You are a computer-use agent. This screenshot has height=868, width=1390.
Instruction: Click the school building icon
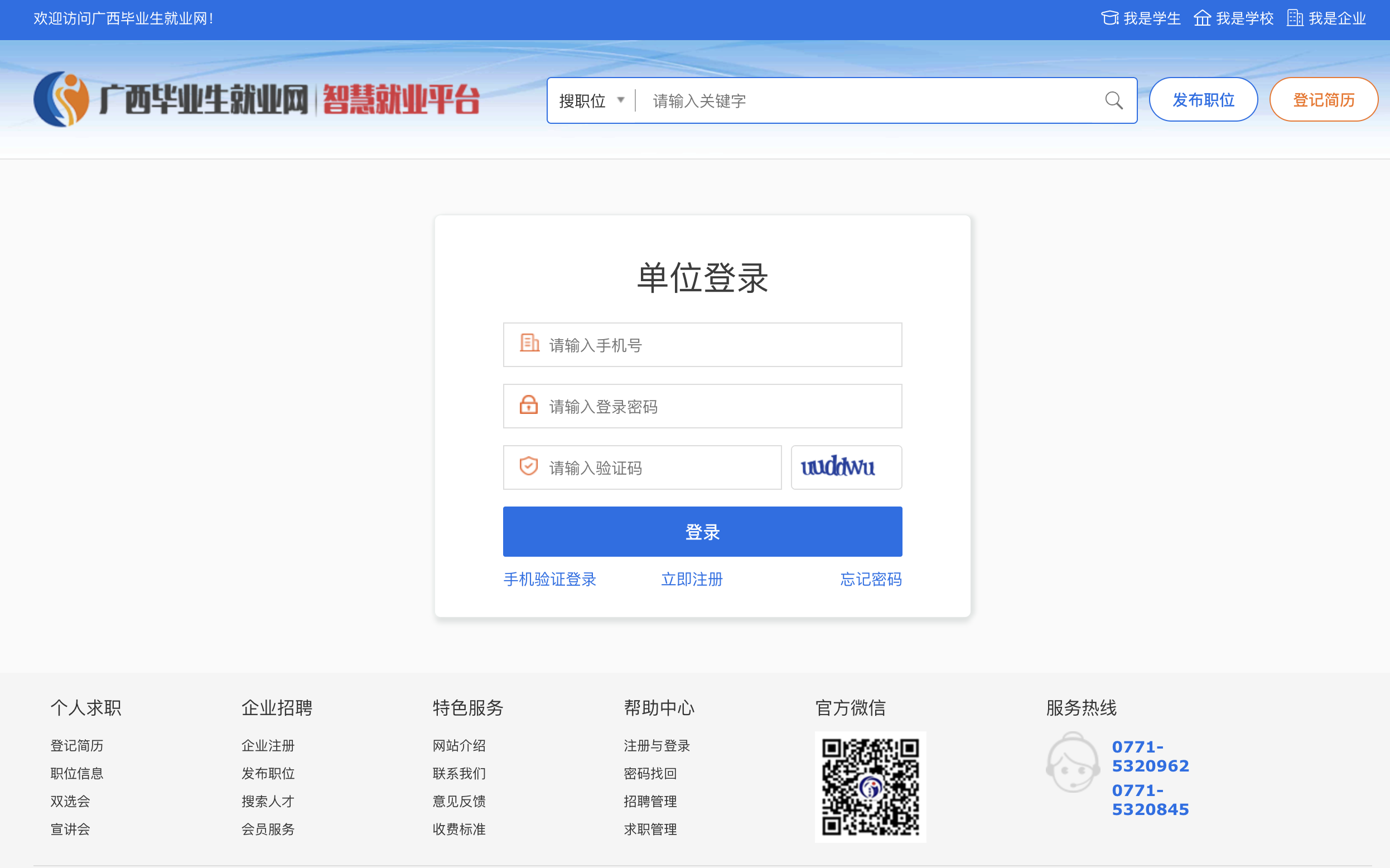(1202, 18)
